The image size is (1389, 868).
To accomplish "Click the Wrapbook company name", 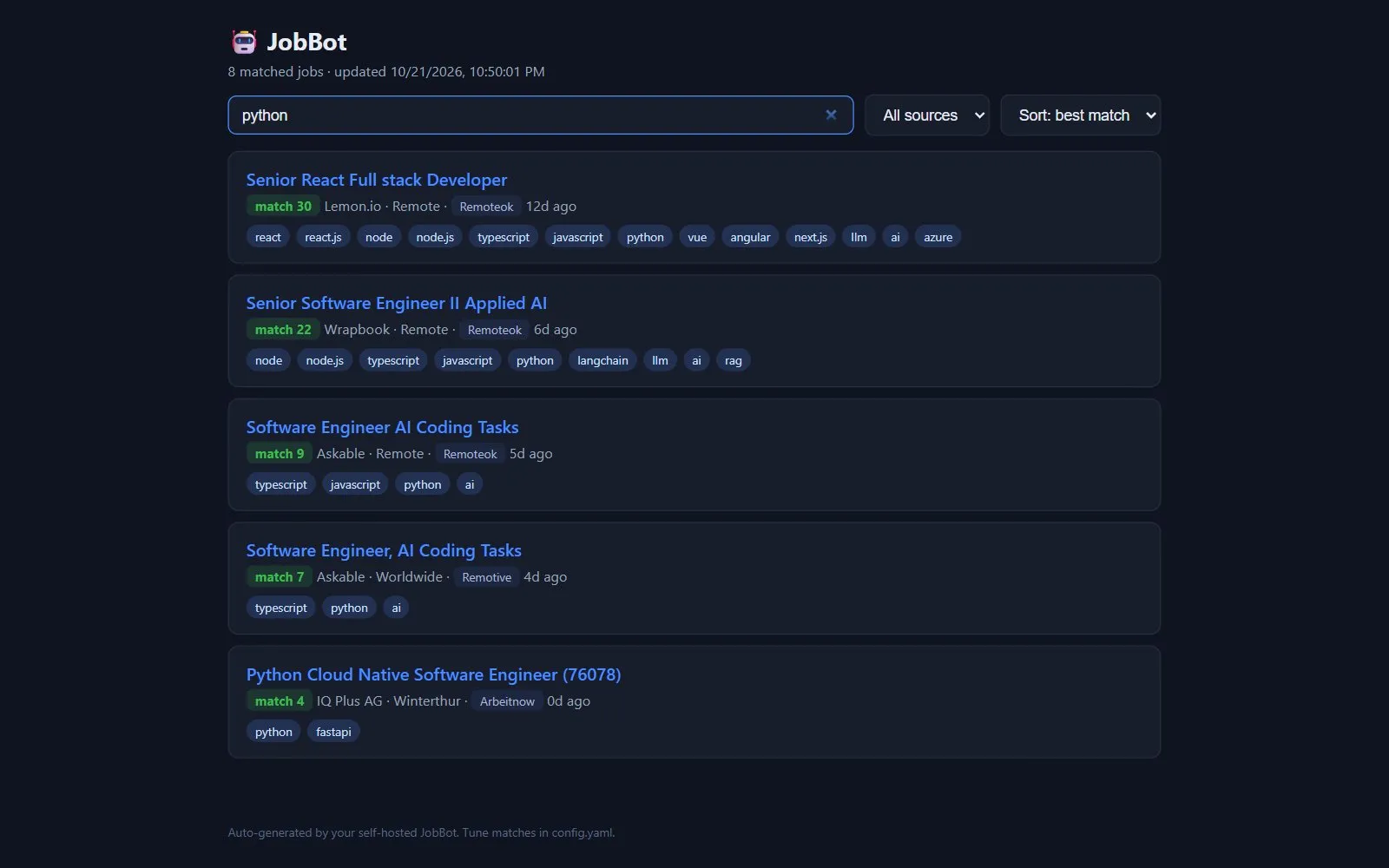I will pyautogui.click(x=357, y=330).
